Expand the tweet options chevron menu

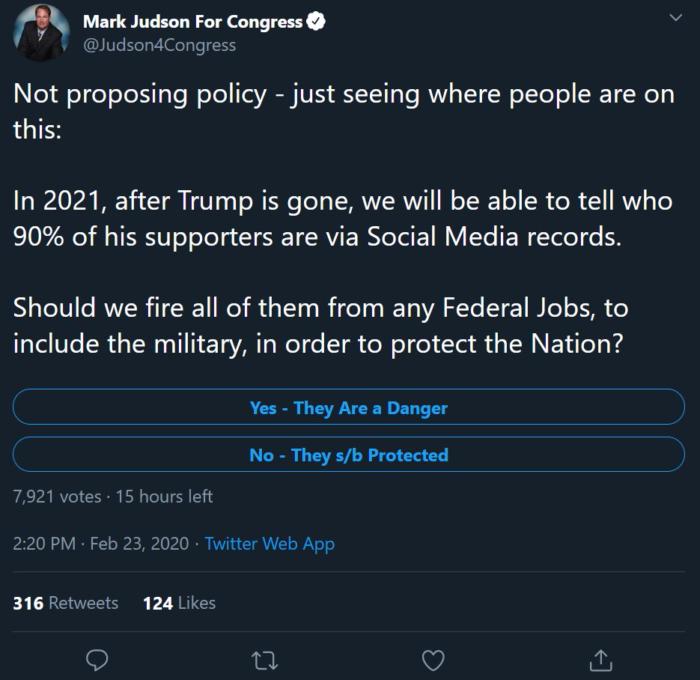(676, 18)
